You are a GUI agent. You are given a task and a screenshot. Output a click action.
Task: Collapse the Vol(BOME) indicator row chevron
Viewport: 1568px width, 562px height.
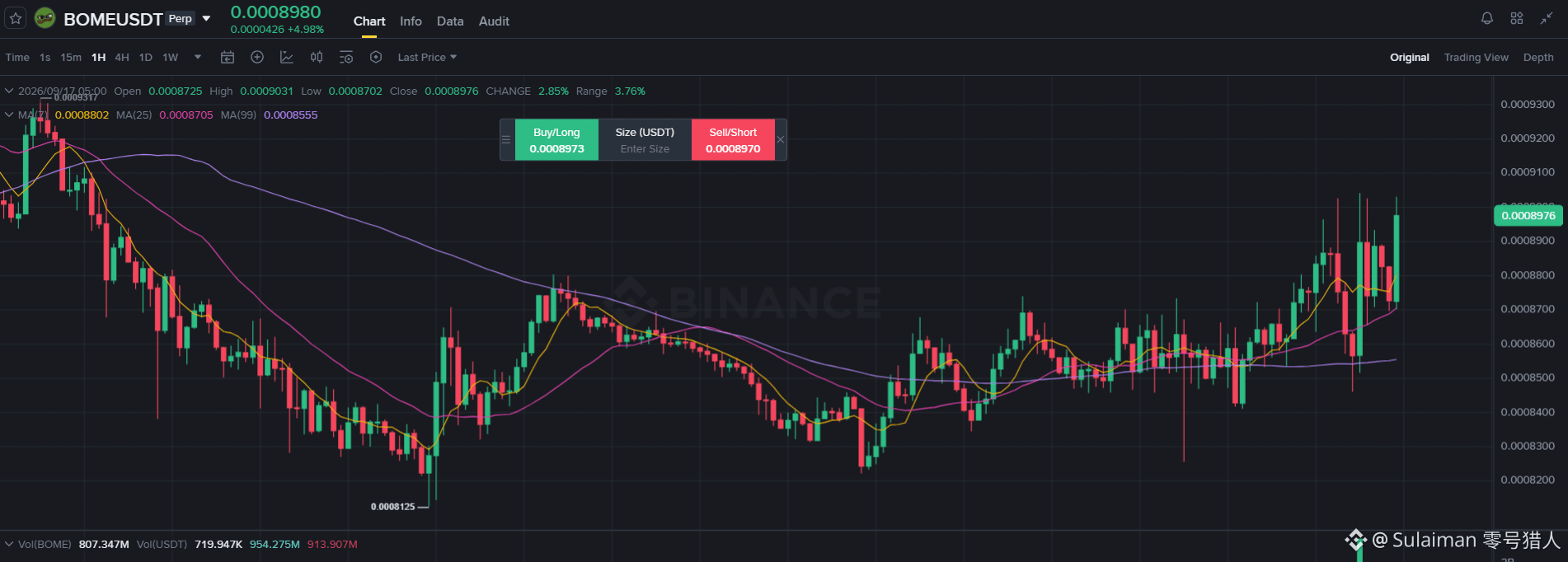pyautogui.click(x=9, y=544)
